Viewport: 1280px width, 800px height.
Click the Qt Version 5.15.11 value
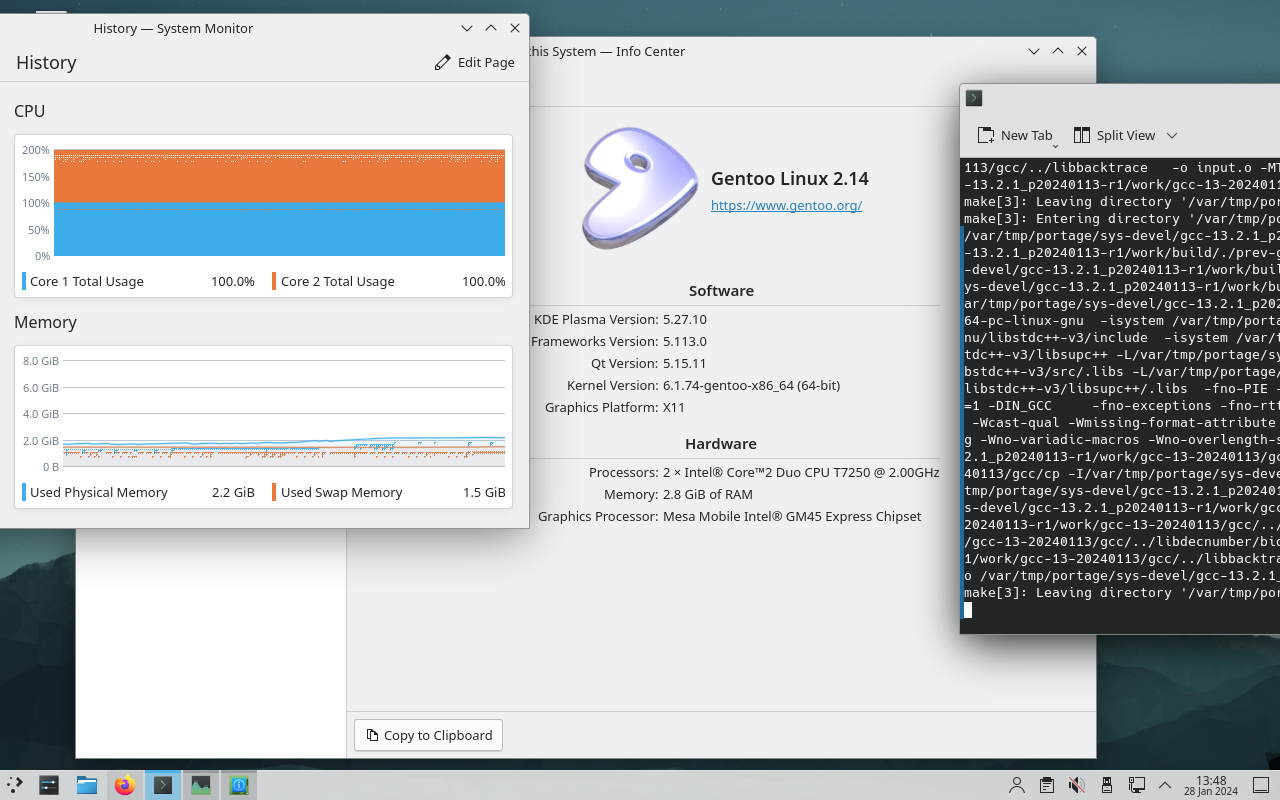[685, 363]
